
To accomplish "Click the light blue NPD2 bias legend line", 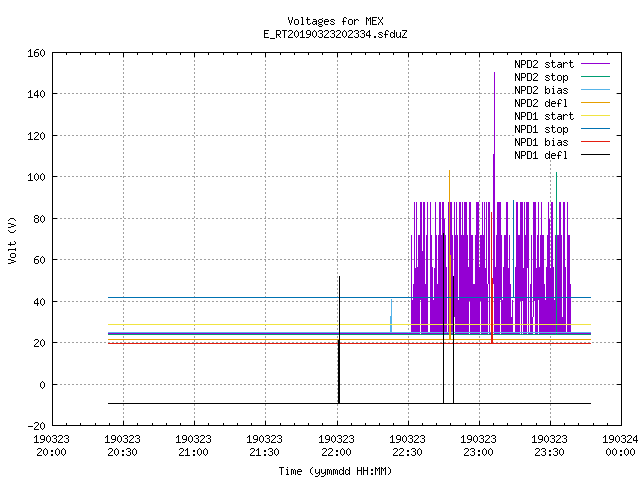I will 595,90.
